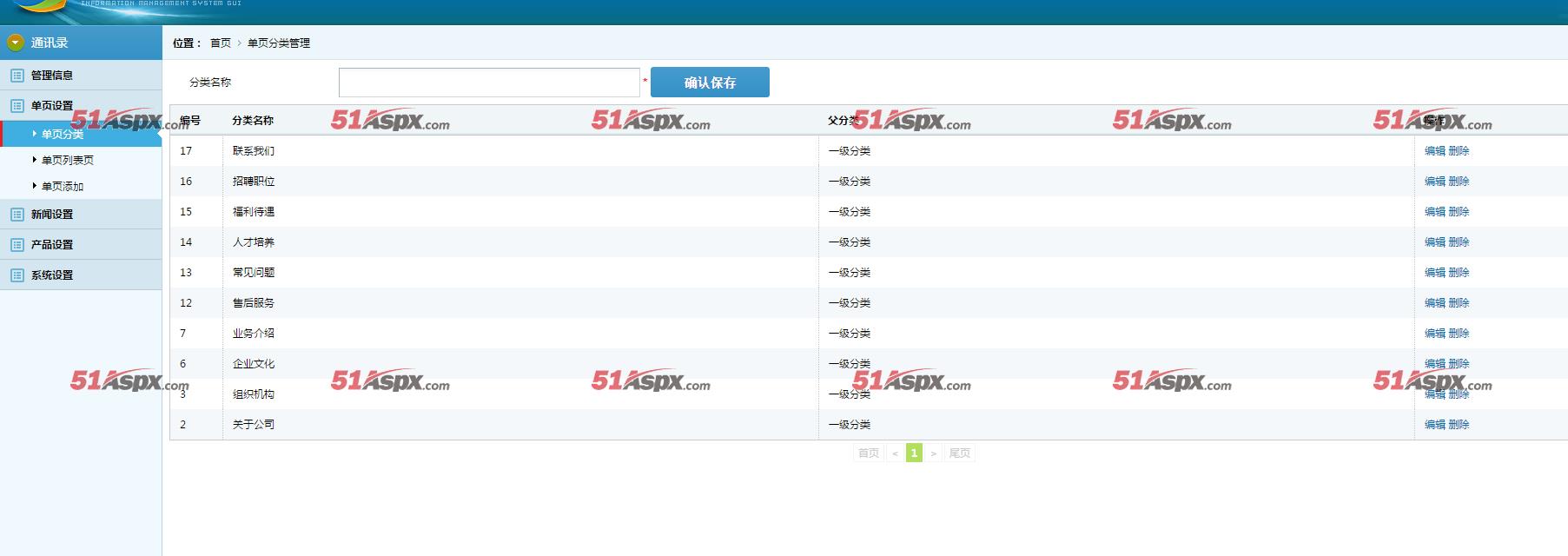Image resolution: width=1568 pixels, height=556 pixels.
Task: Open the 单页添加 submenu item
Action: click(63, 187)
